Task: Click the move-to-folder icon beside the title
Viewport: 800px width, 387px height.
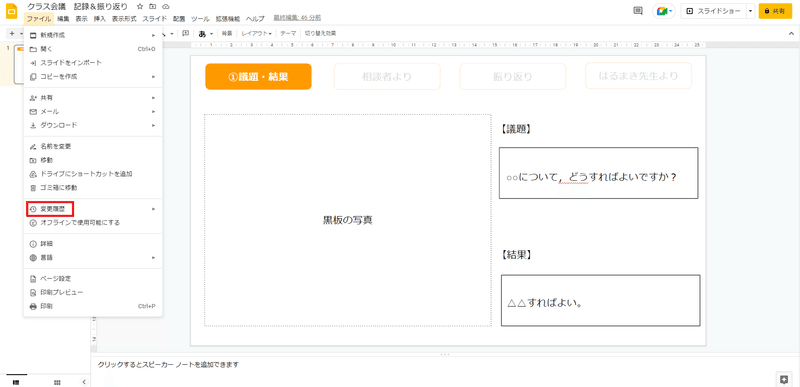Action: [x=153, y=7]
